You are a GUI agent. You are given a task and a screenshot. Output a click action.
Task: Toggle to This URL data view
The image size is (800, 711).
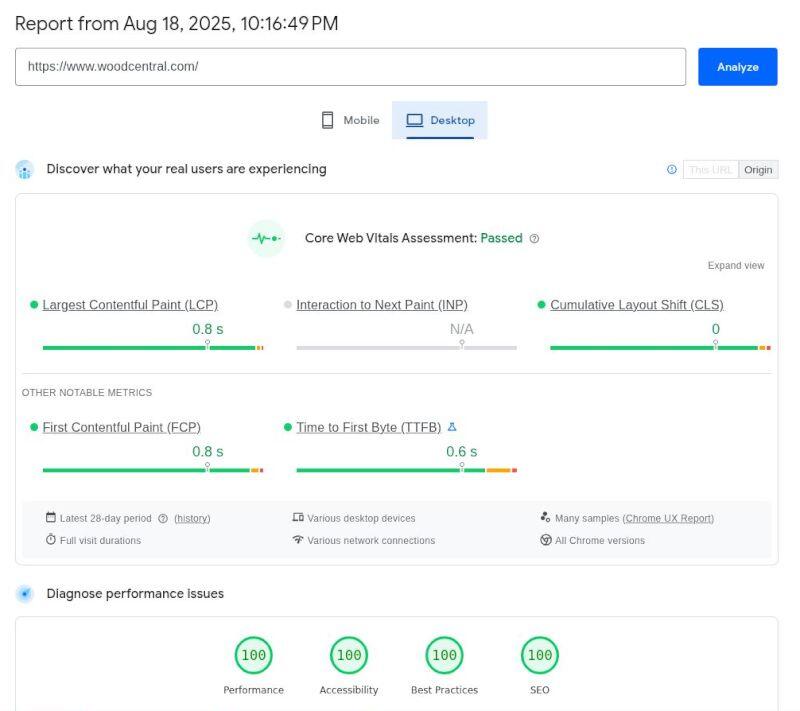(710, 170)
